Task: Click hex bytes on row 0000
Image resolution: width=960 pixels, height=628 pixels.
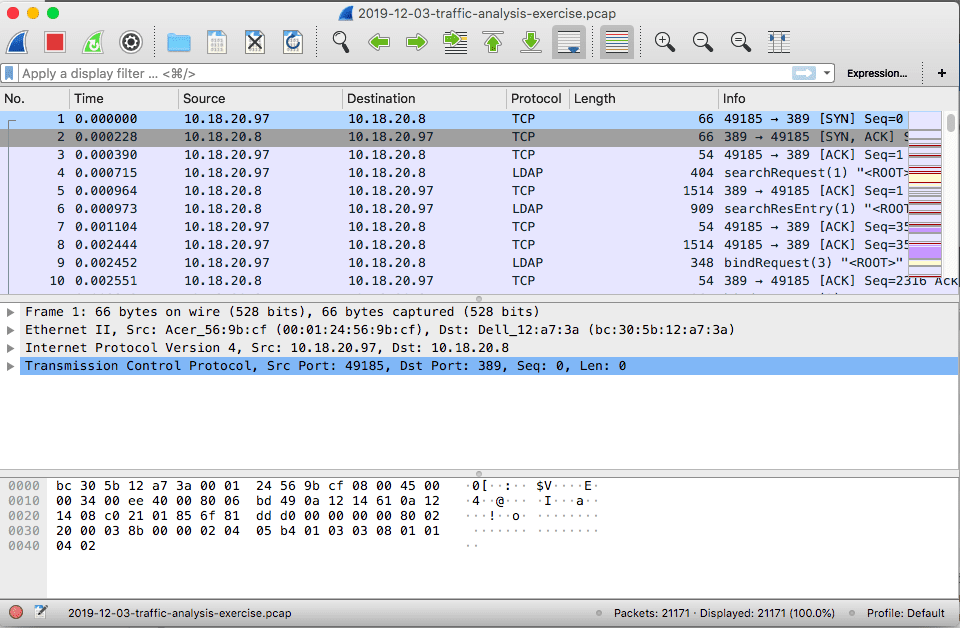Action: 247,486
